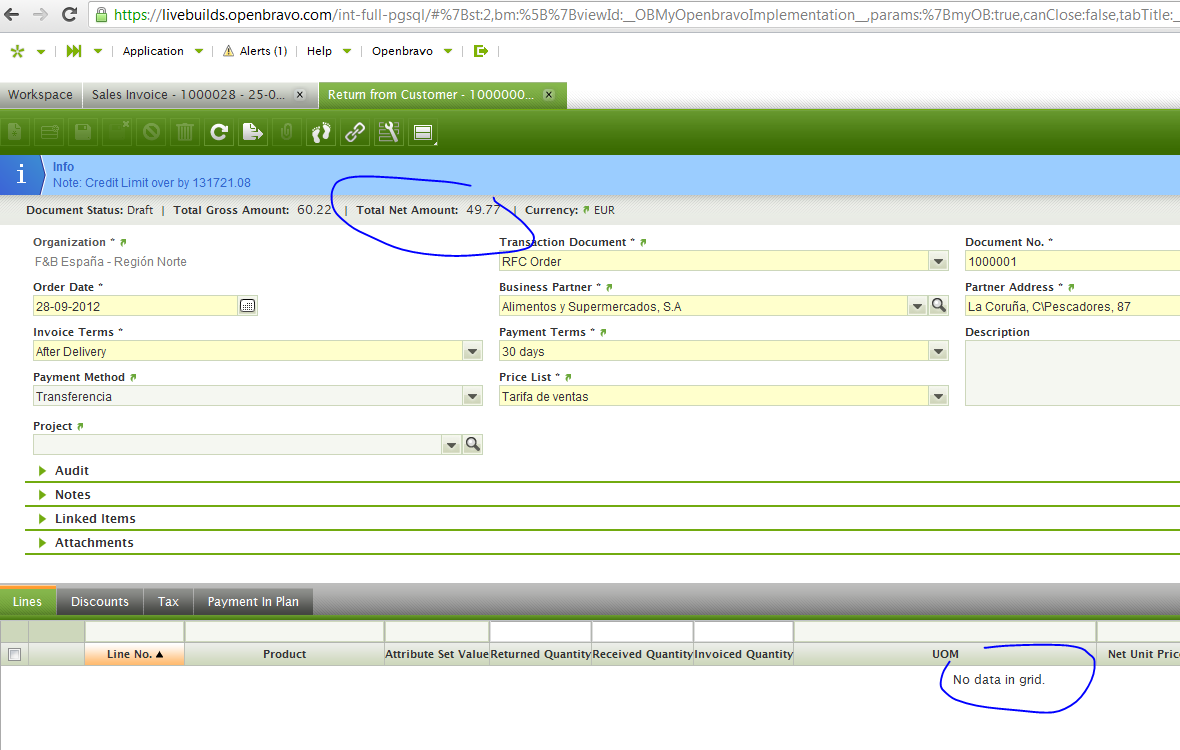Open the Help menu
The image size is (1180, 750).
click(329, 51)
